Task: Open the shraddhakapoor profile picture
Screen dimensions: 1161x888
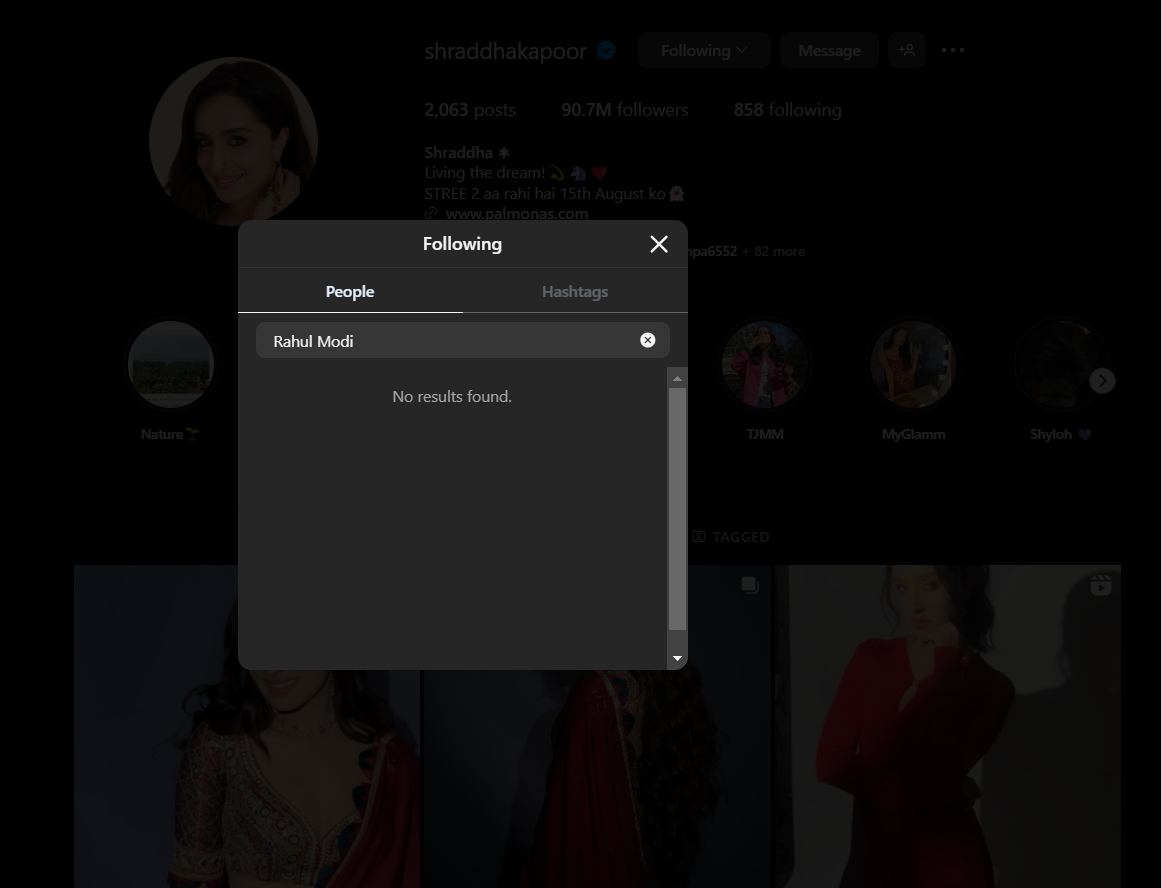Action: click(x=233, y=141)
